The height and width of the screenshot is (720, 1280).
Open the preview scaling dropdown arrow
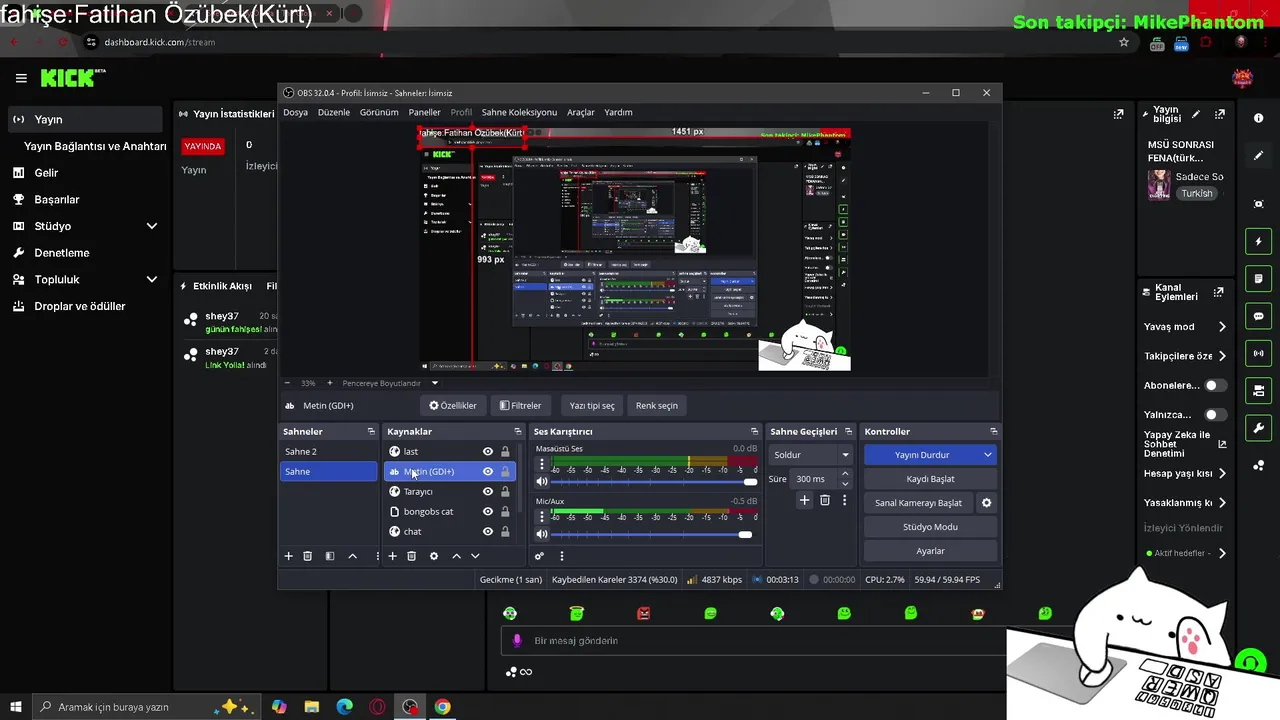(x=435, y=383)
